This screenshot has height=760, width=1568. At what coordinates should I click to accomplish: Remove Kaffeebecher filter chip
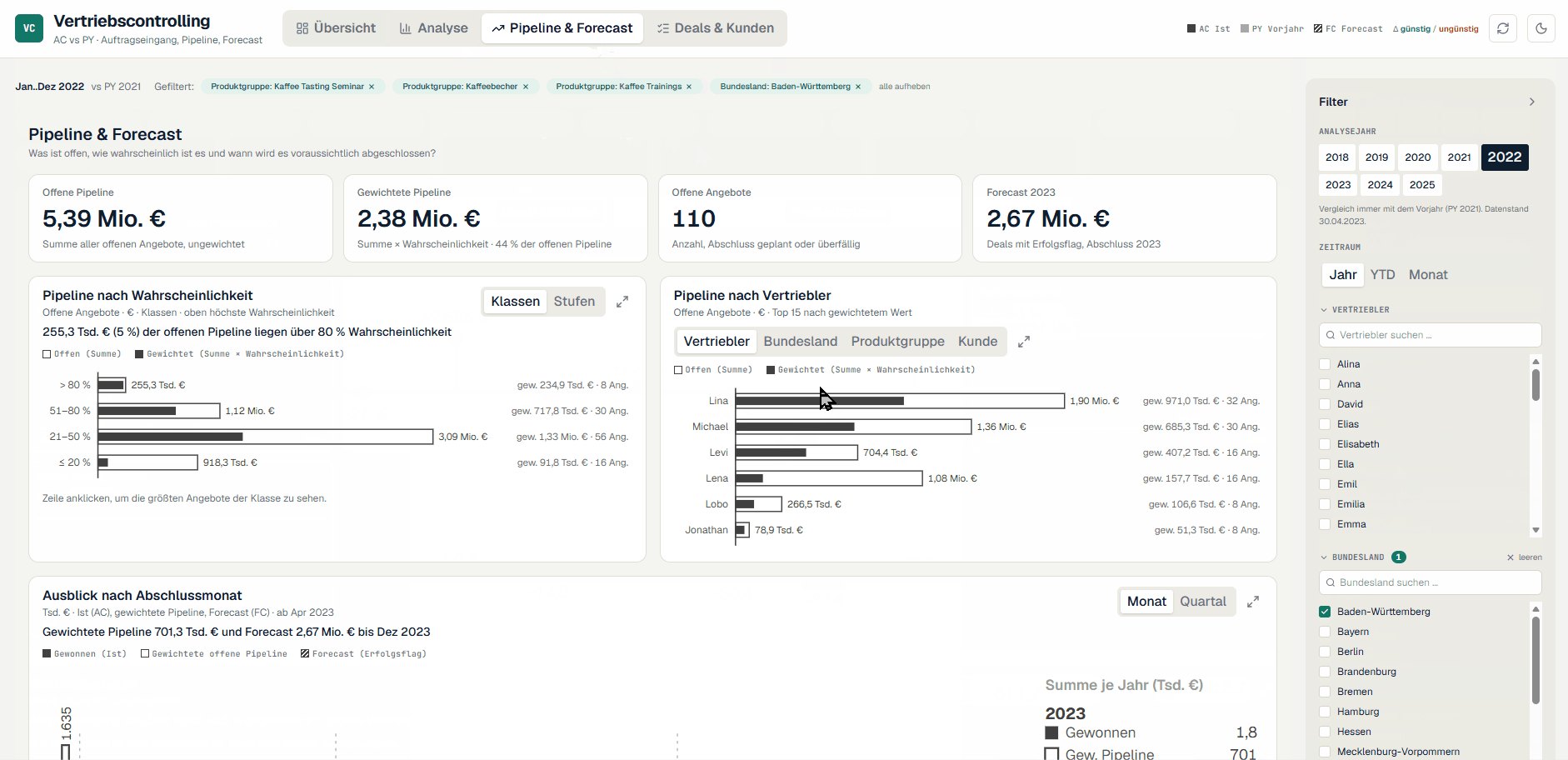pyautogui.click(x=526, y=87)
